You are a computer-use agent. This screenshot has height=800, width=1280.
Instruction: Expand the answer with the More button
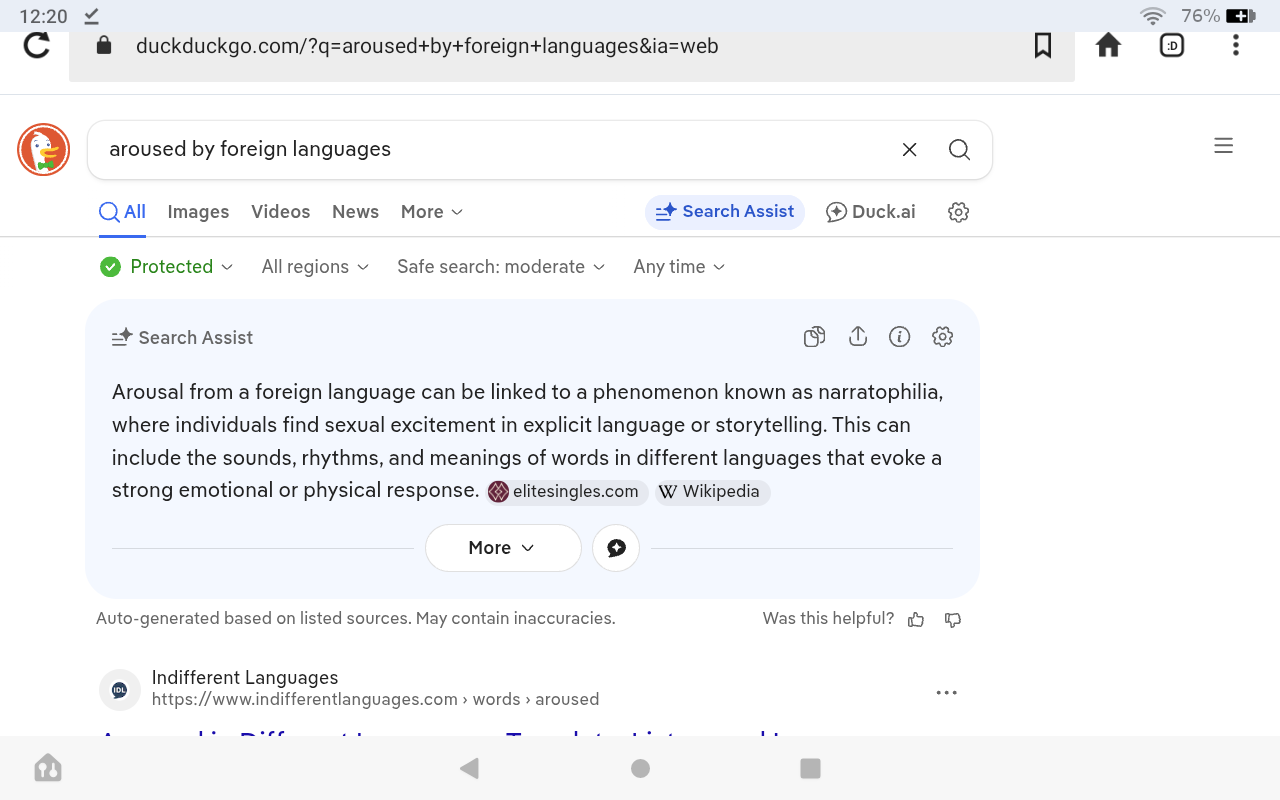coord(502,548)
